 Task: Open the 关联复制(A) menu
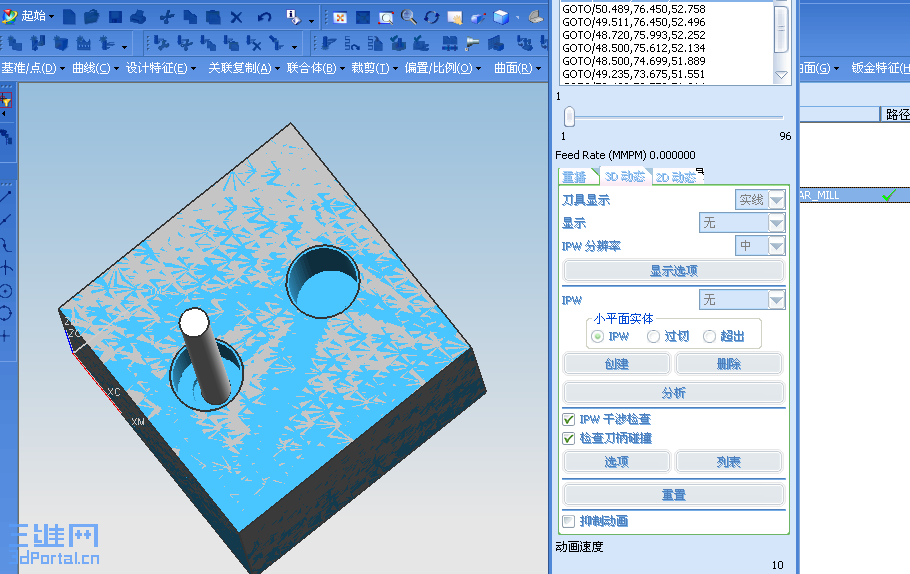pos(244,68)
